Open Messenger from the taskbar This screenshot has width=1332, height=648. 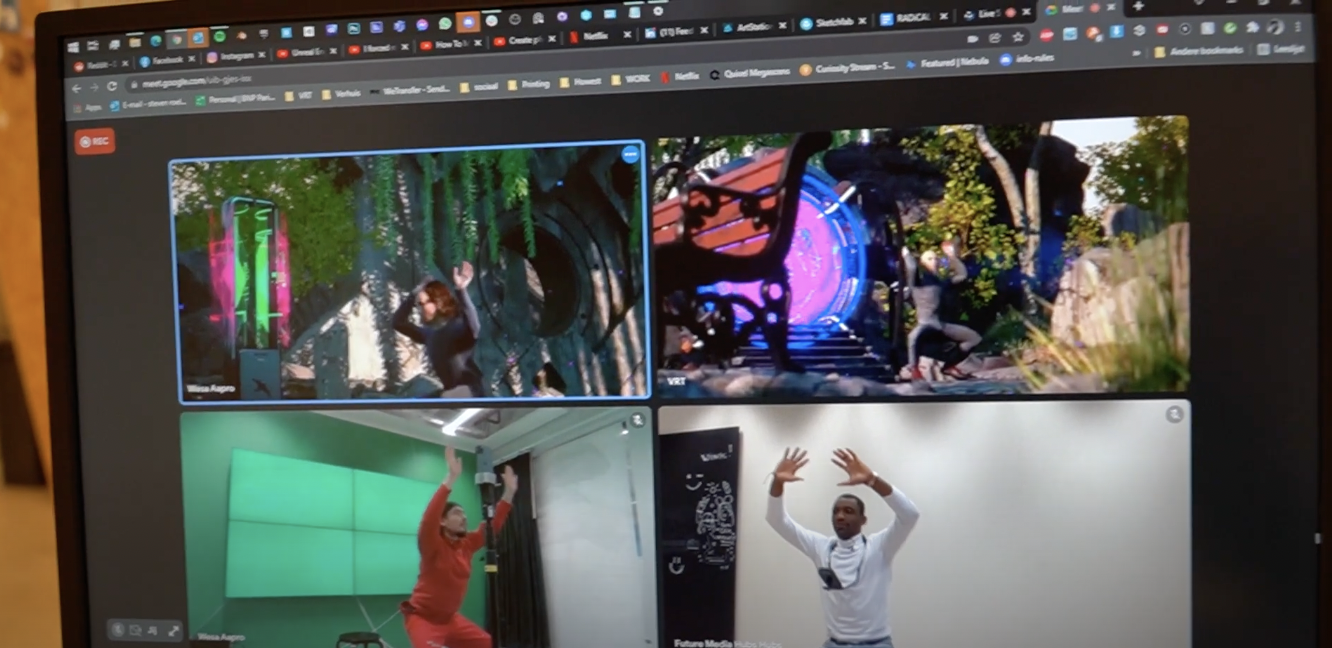click(422, 24)
